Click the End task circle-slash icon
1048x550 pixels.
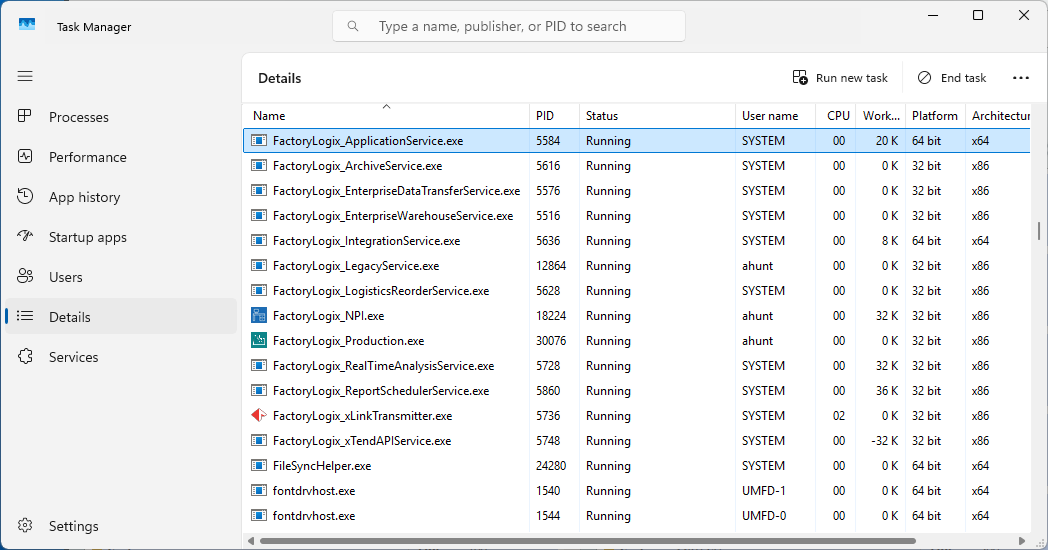tap(924, 78)
